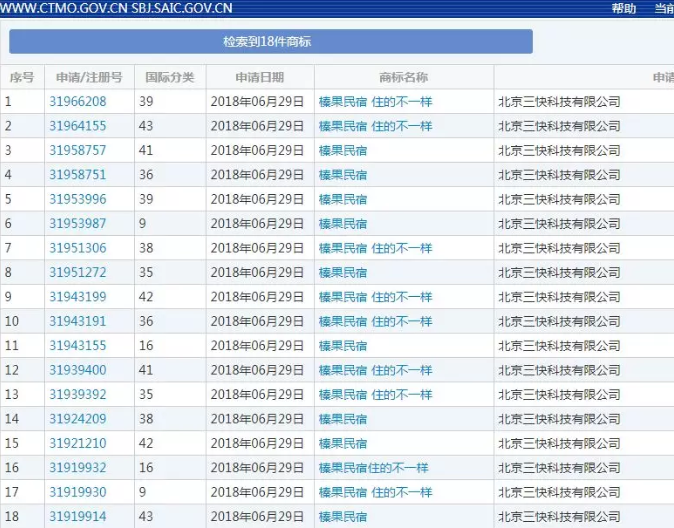Open registration number 31919932

pyautogui.click(x=77, y=468)
